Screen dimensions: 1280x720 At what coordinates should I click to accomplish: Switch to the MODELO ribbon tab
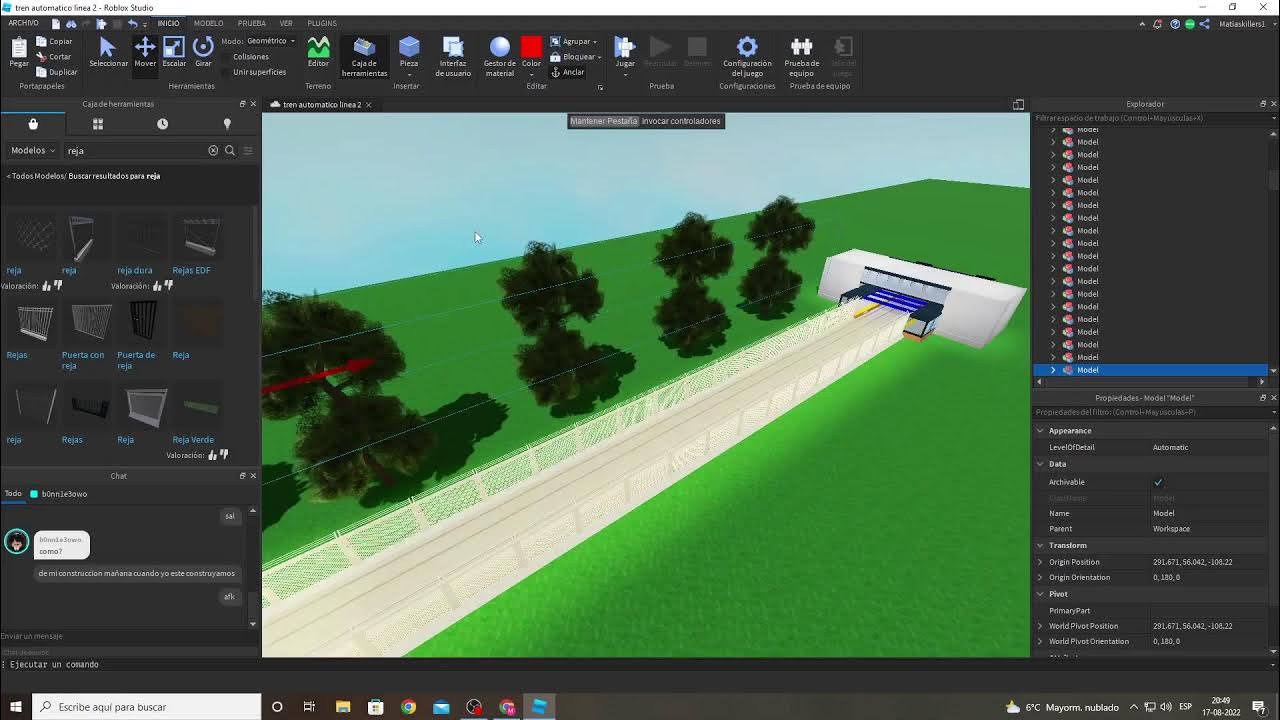click(208, 23)
